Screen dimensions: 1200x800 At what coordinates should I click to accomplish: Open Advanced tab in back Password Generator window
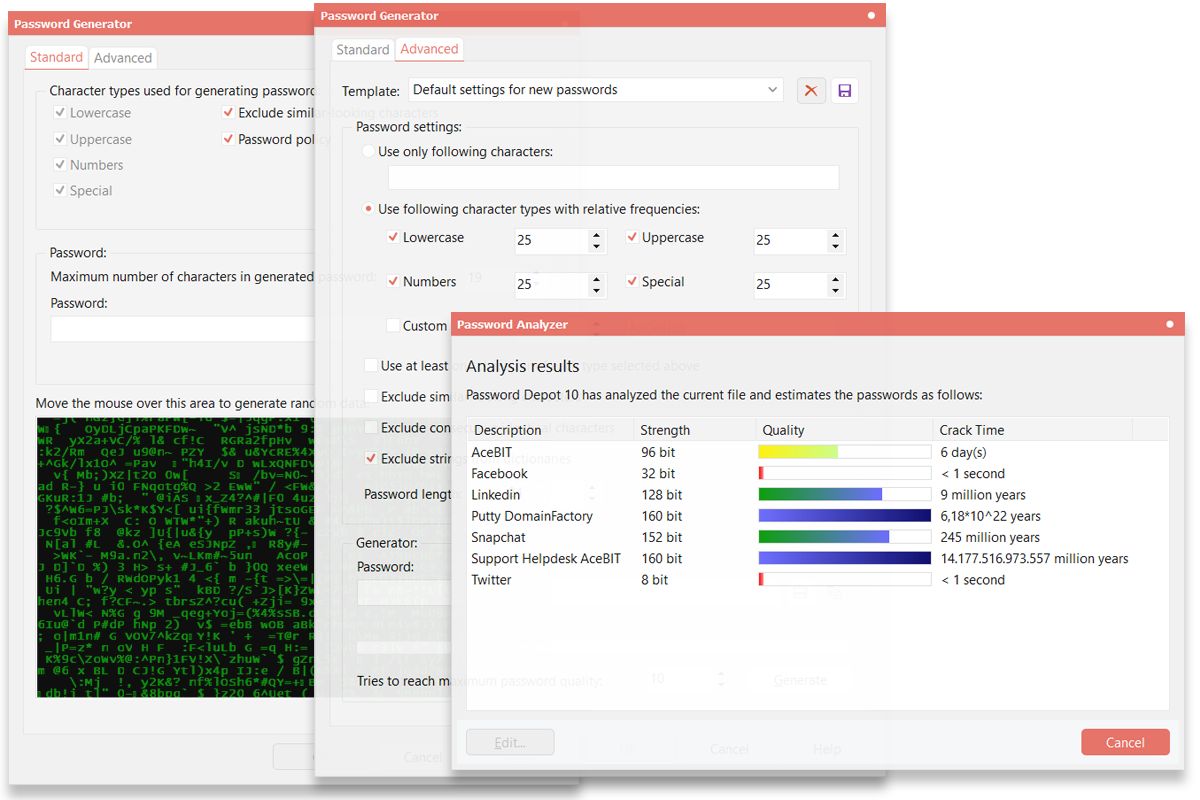pos(123,58)
